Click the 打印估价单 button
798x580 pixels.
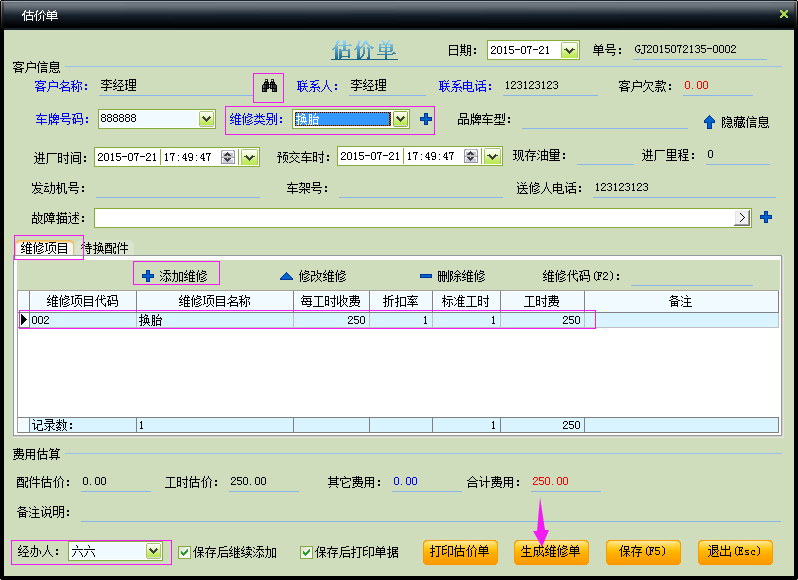tap(460, 552)
